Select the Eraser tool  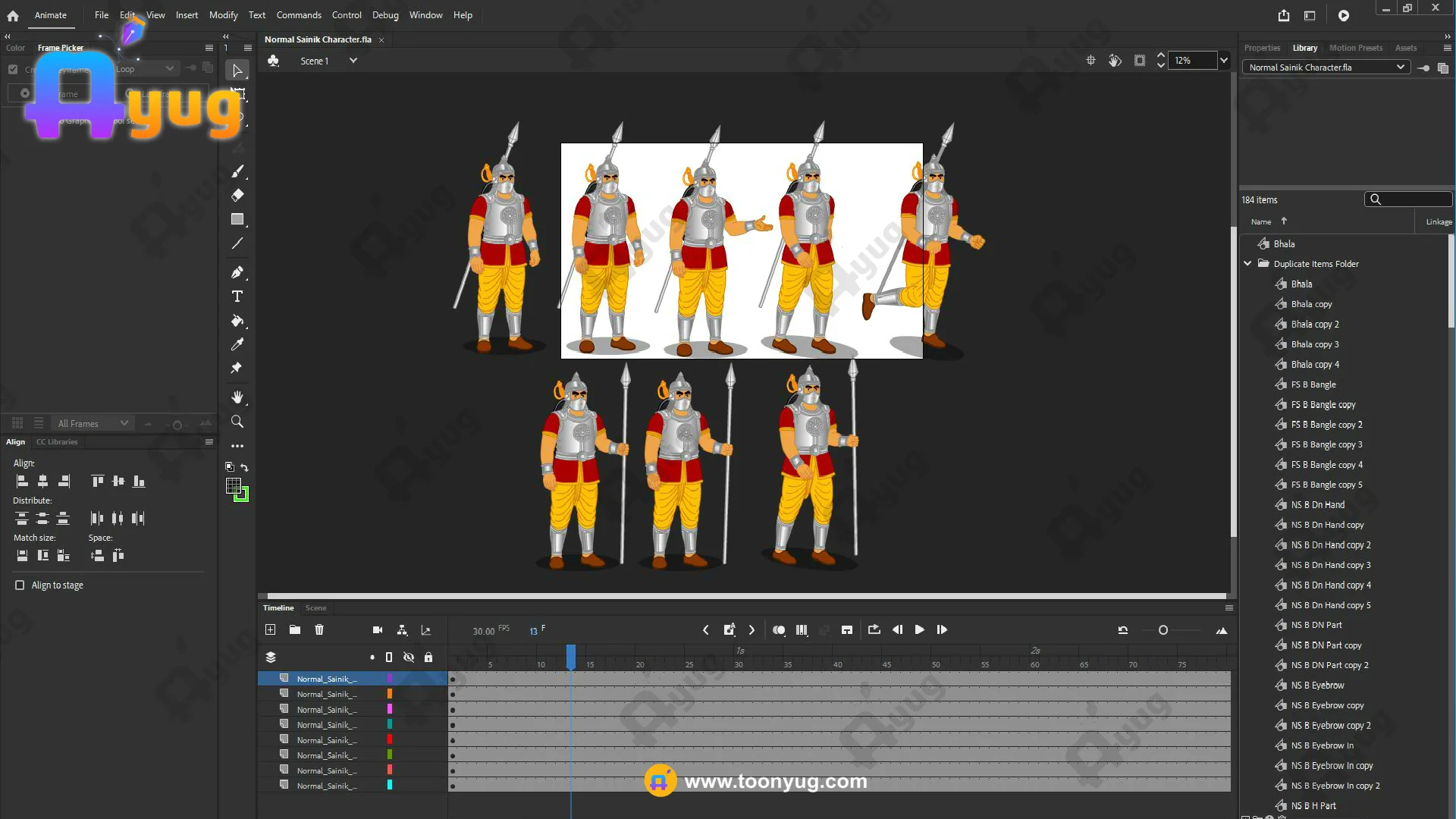[237, 195]
